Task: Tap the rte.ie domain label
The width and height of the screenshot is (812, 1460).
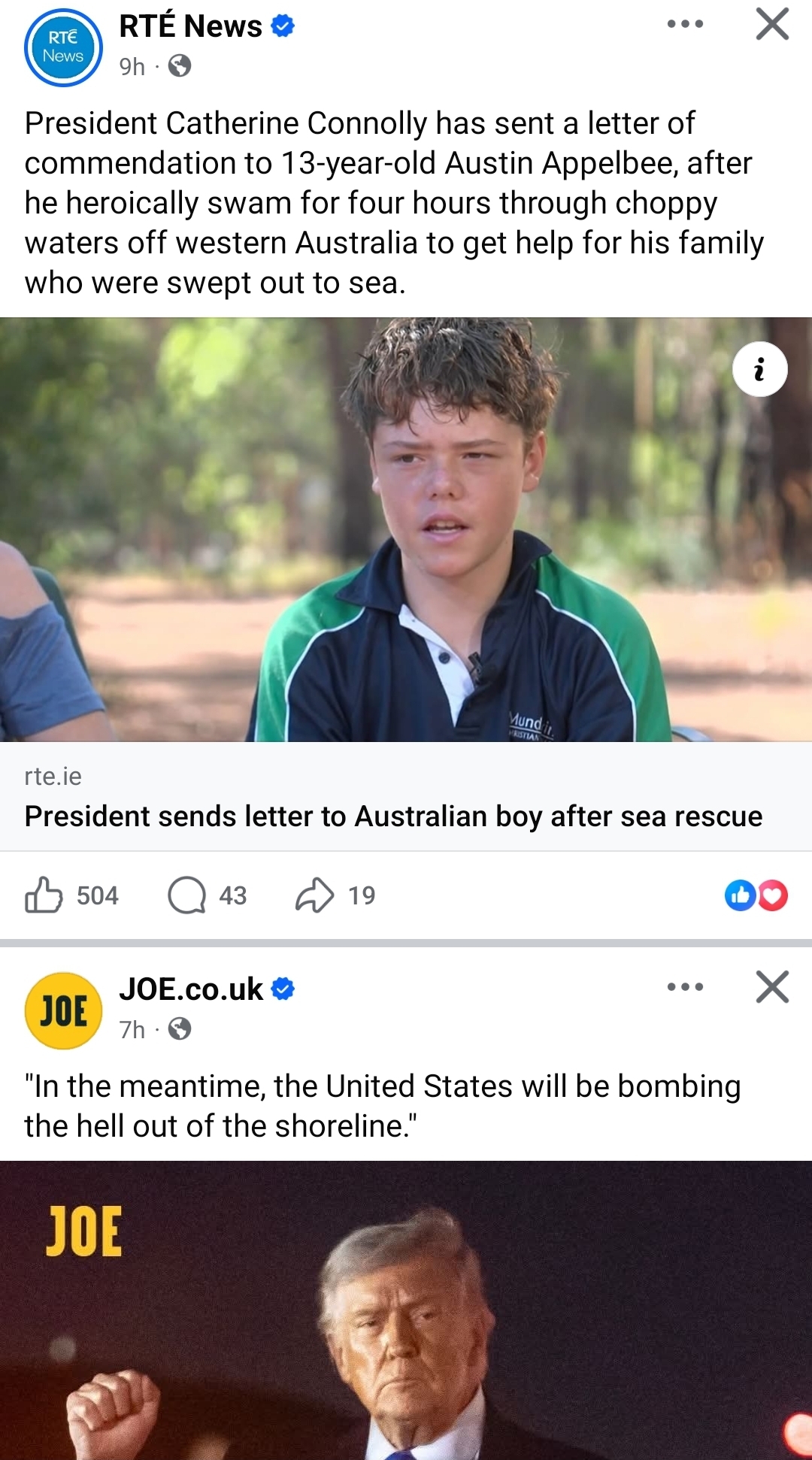Action: (53, 776)
